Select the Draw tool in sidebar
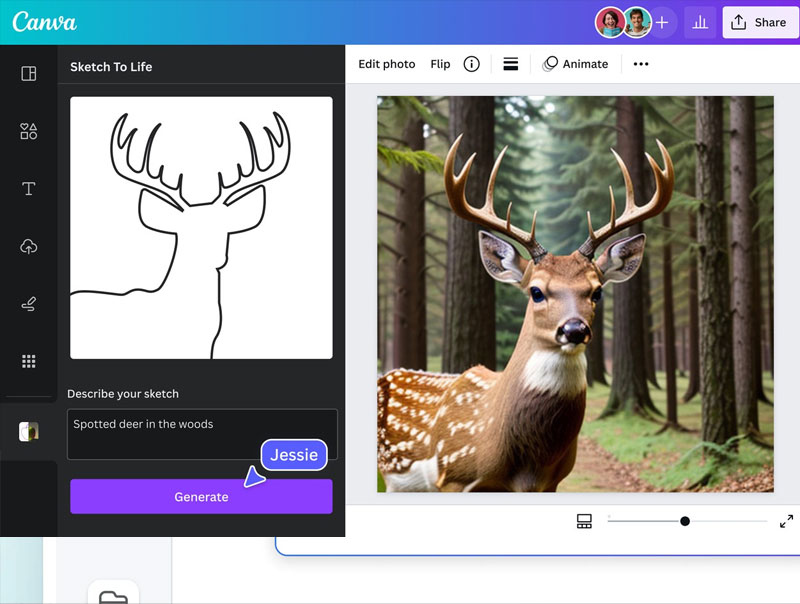The height and width of the screenshot is (604, 800). click(x=28, y=304)
